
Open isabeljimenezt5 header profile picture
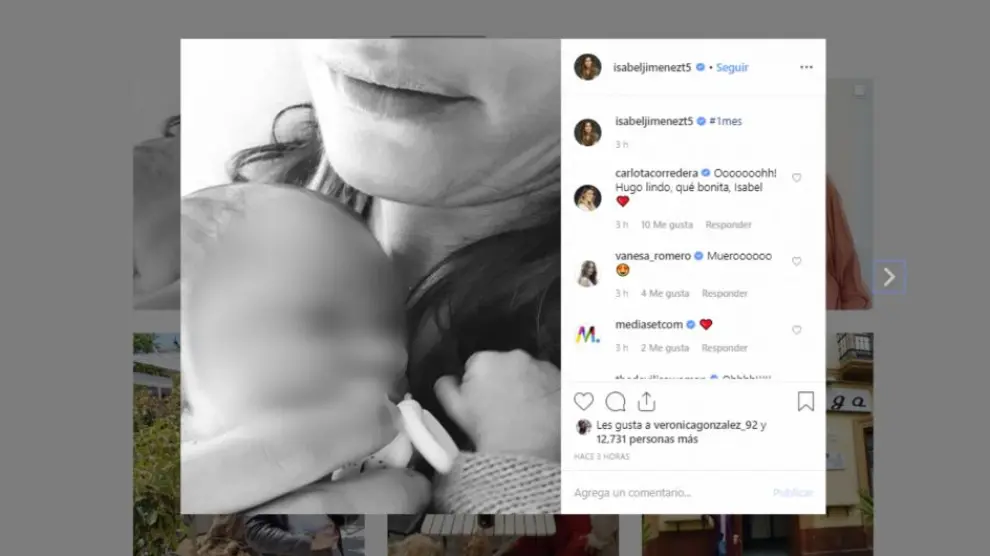(x=587, y=67)
